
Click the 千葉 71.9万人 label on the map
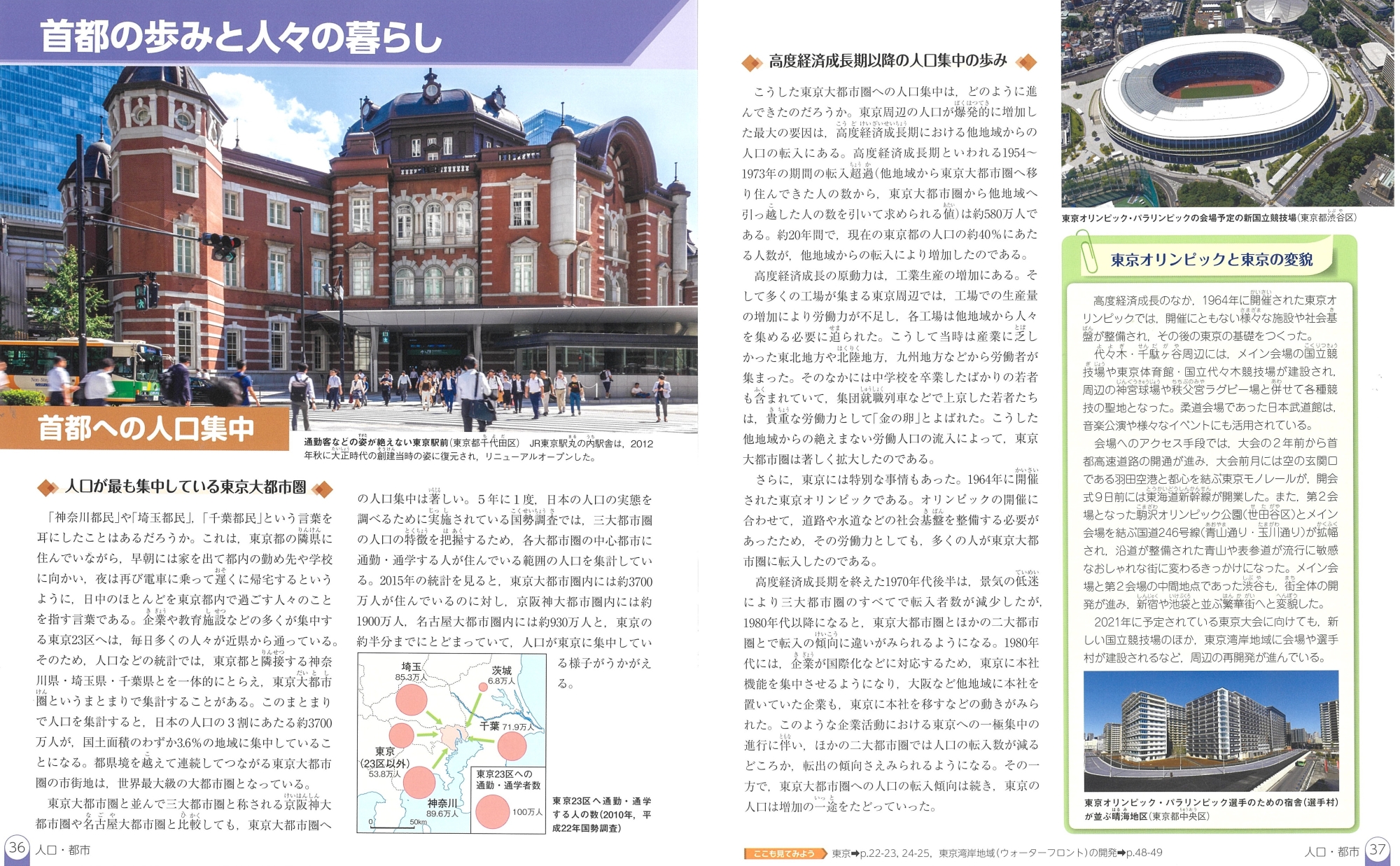coord(507,727)
